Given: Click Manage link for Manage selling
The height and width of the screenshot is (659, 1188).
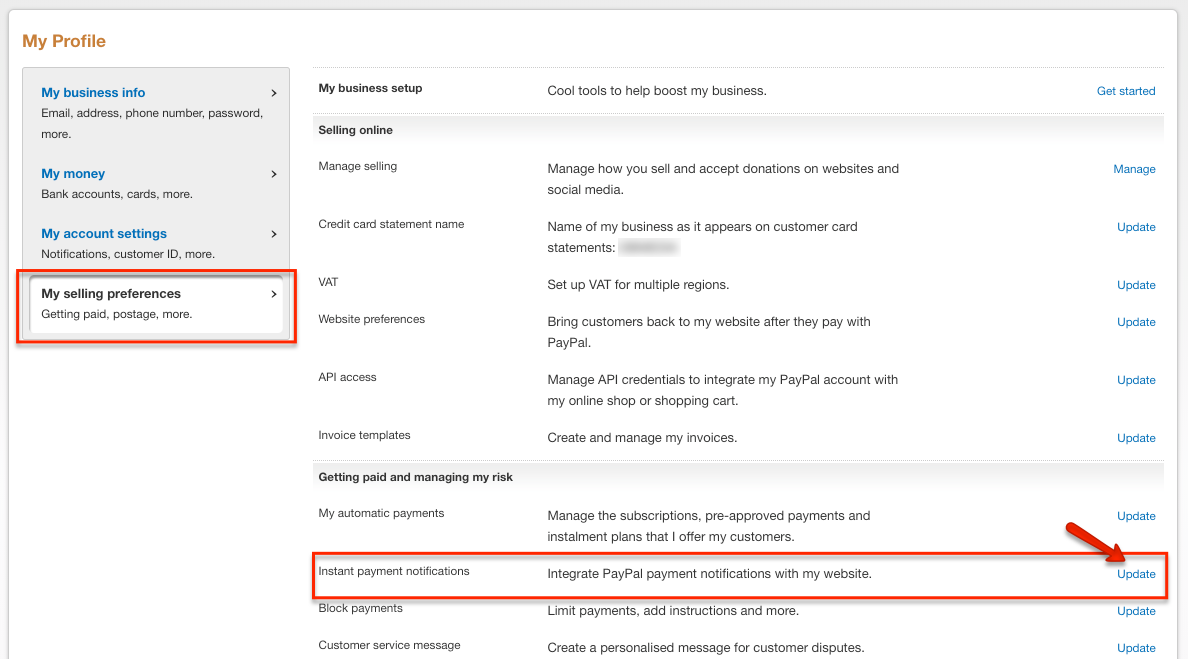Looking at the screenshot, I should click(x=1134, y=169).
